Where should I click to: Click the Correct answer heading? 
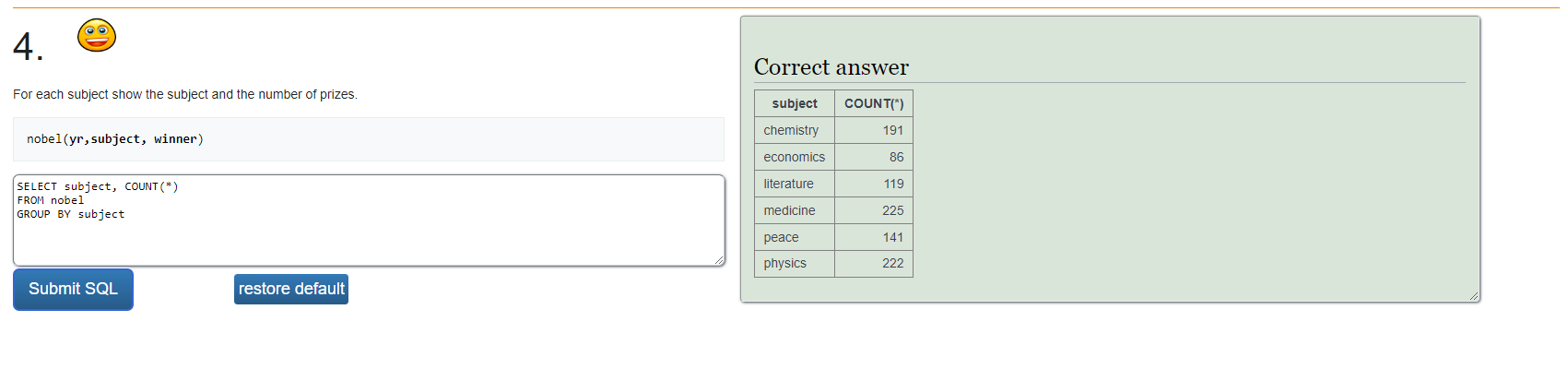point(831,67)
